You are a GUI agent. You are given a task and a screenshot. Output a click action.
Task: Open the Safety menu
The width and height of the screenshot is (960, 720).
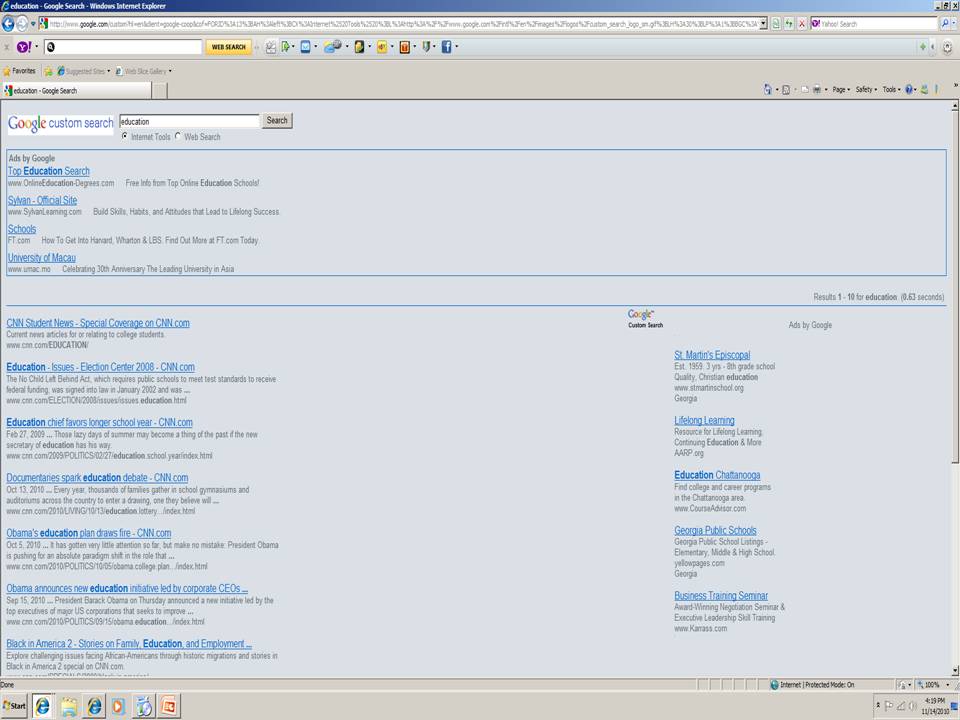(866, 89)
